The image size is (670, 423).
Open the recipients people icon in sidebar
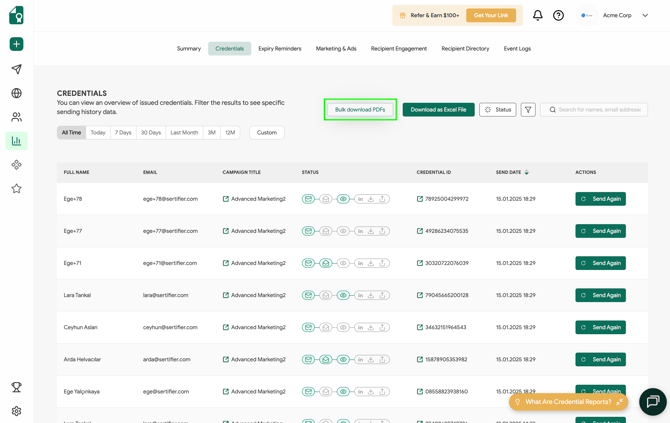[16, 117]
